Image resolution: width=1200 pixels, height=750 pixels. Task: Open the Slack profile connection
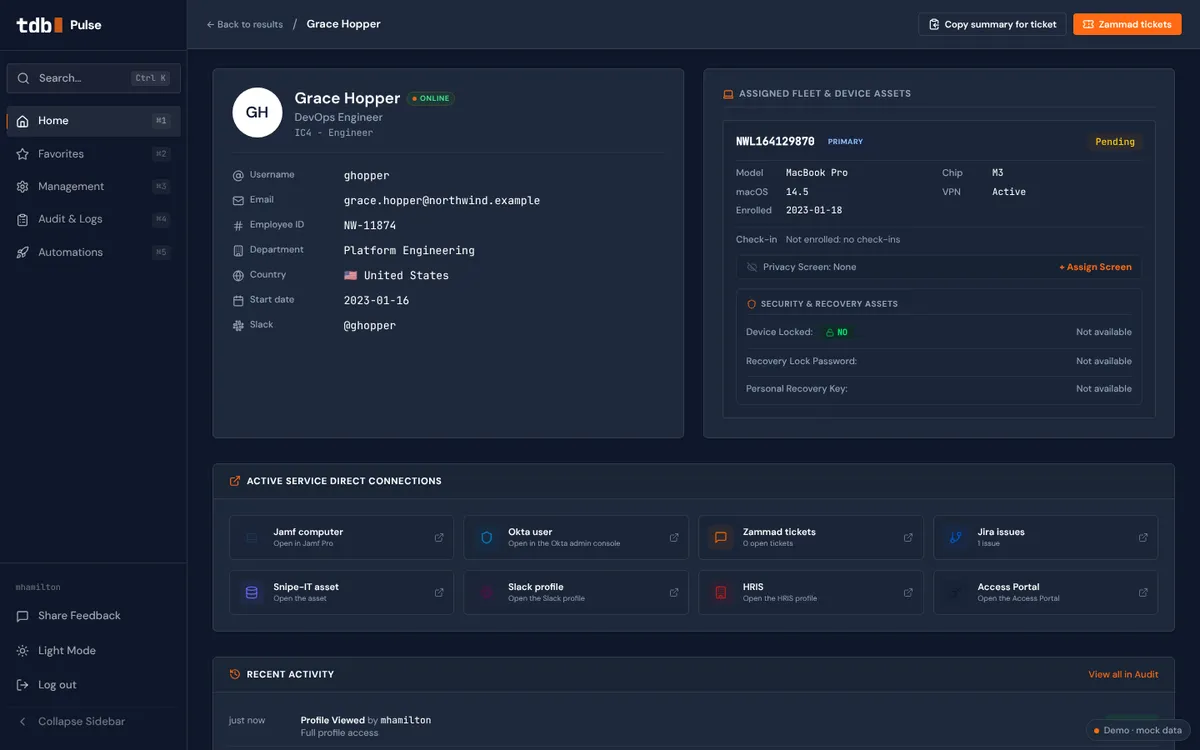pyautogui.click(x=576, y=592)
